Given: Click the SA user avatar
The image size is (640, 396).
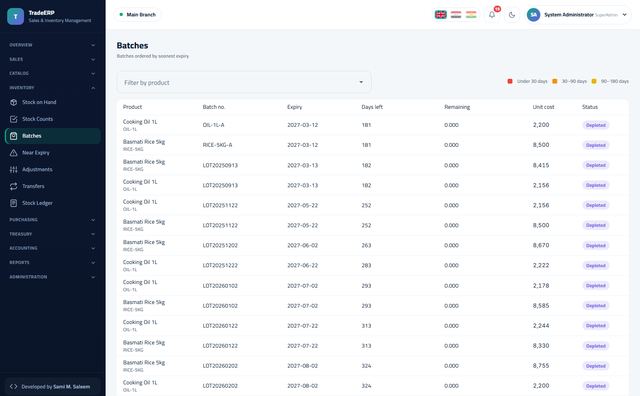Looking at the screenshot, I should coord(533,15).
